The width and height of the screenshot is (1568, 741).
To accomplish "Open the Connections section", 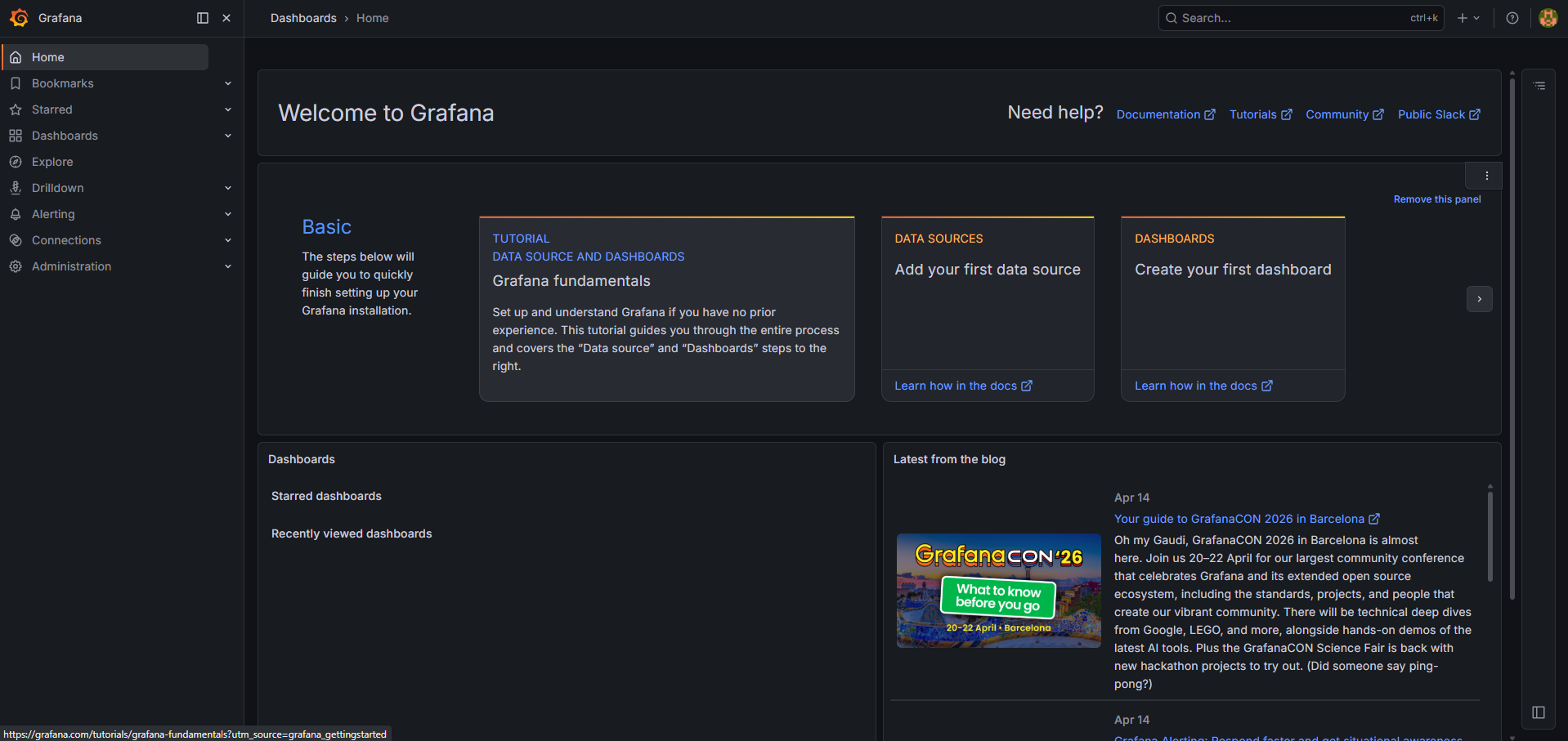I will click(x=66, y=239).
